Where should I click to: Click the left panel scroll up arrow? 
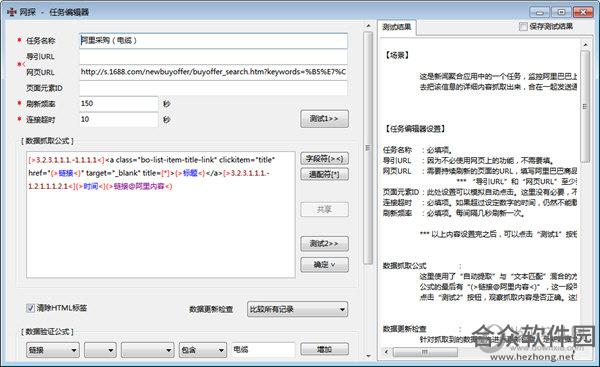[x=368, y=26]
